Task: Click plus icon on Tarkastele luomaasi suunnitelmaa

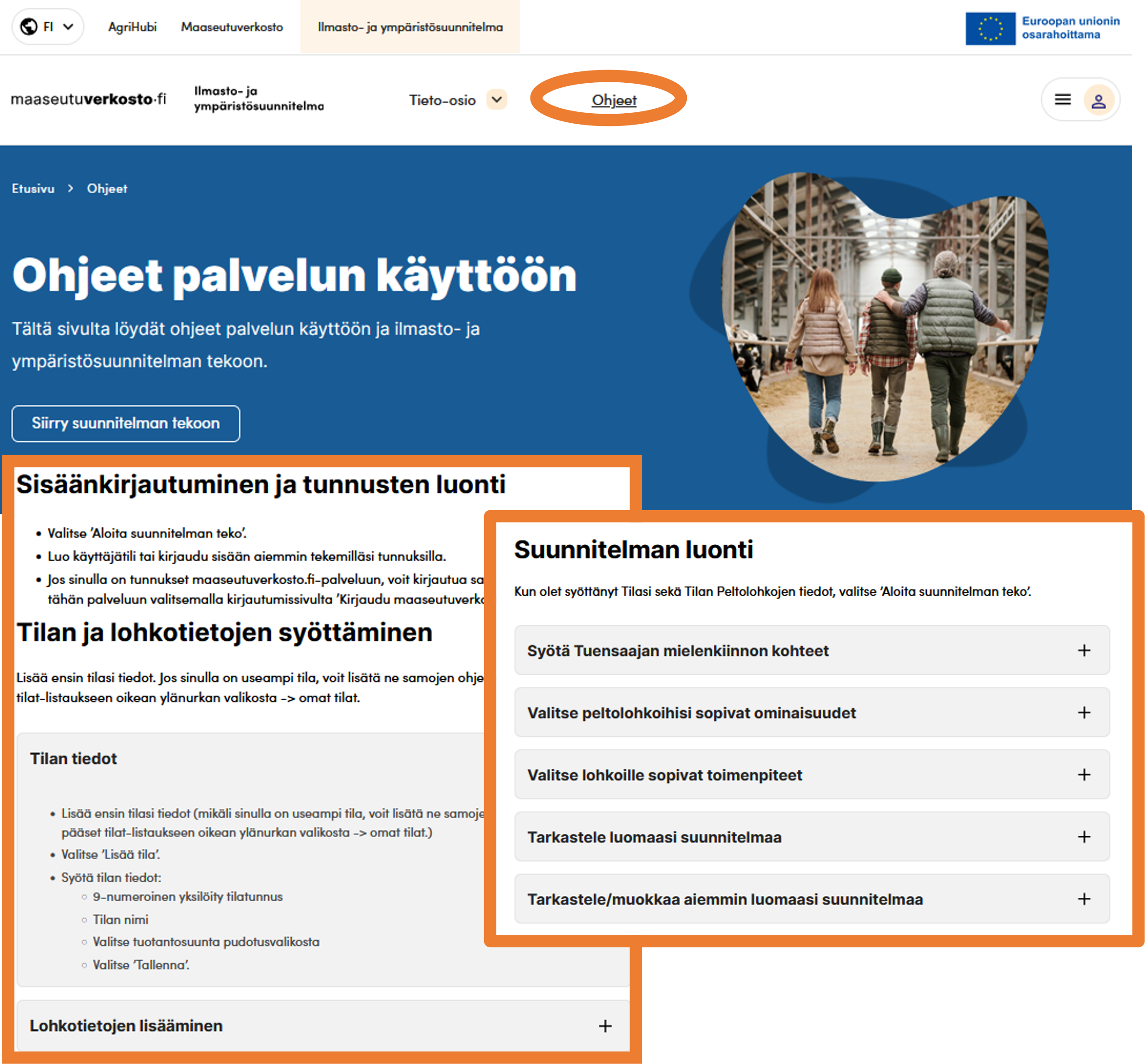Action: 1085,837
